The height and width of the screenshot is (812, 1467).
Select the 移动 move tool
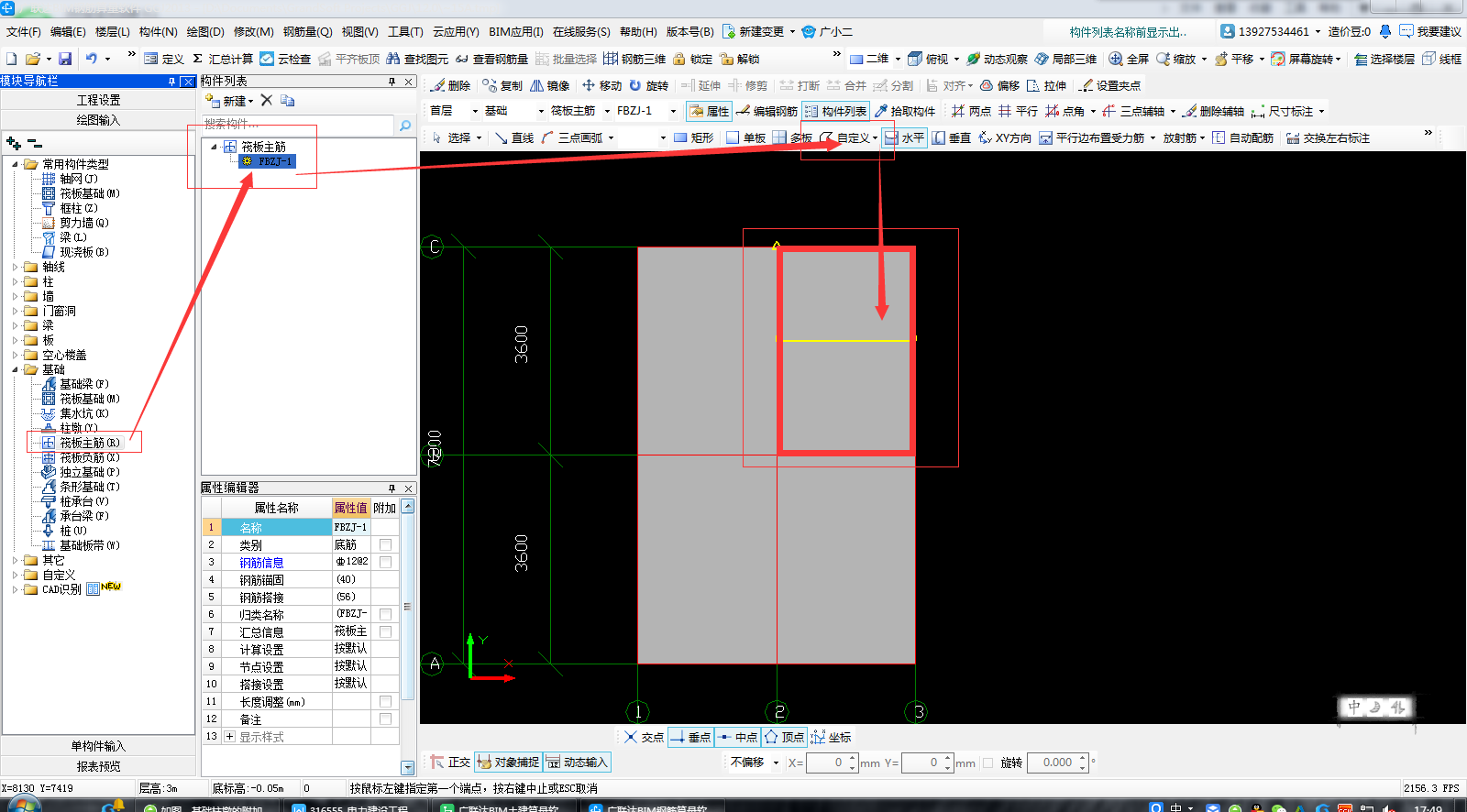click(602, 85)
